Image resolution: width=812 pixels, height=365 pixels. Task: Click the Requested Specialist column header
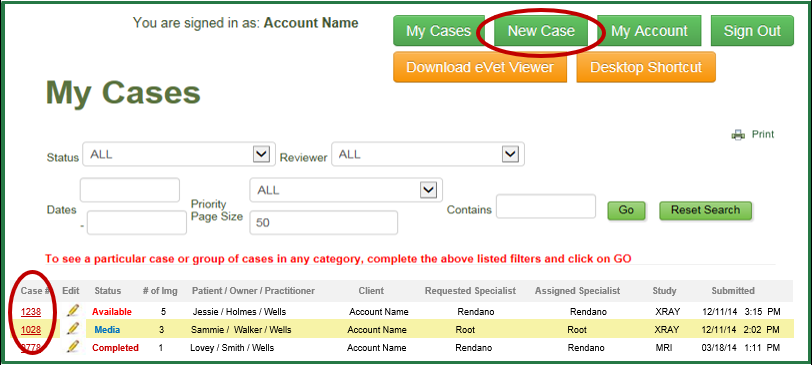click(x=470, y=291)
